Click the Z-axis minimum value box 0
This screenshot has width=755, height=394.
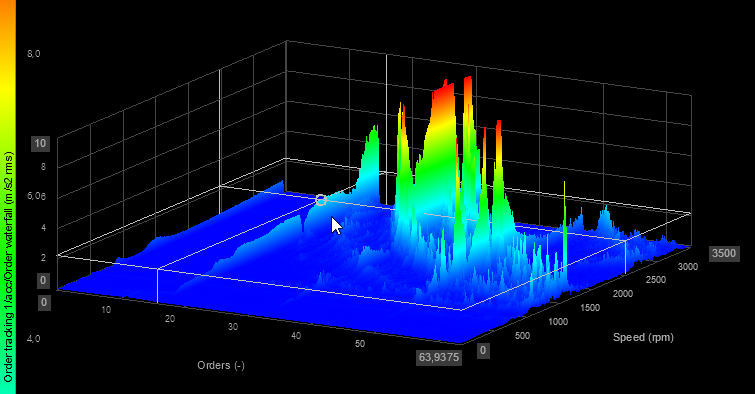click(43, 280)
